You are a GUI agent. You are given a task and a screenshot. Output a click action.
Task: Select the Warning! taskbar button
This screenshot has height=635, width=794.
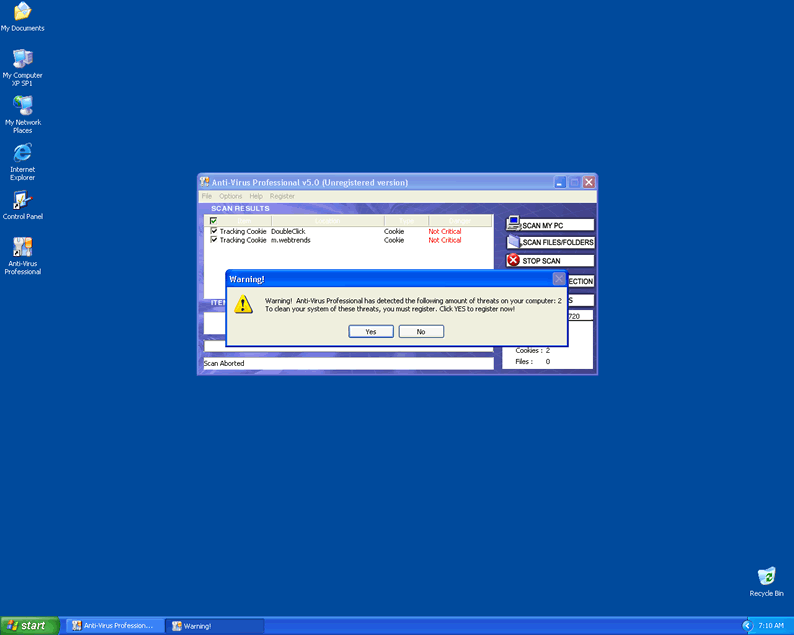pyautogui.click(x=213, y=626)
